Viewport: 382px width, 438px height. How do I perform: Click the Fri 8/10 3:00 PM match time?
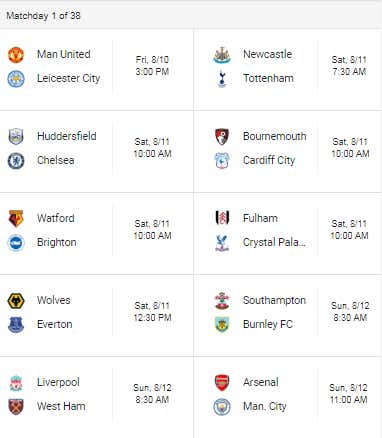[152, 65]
